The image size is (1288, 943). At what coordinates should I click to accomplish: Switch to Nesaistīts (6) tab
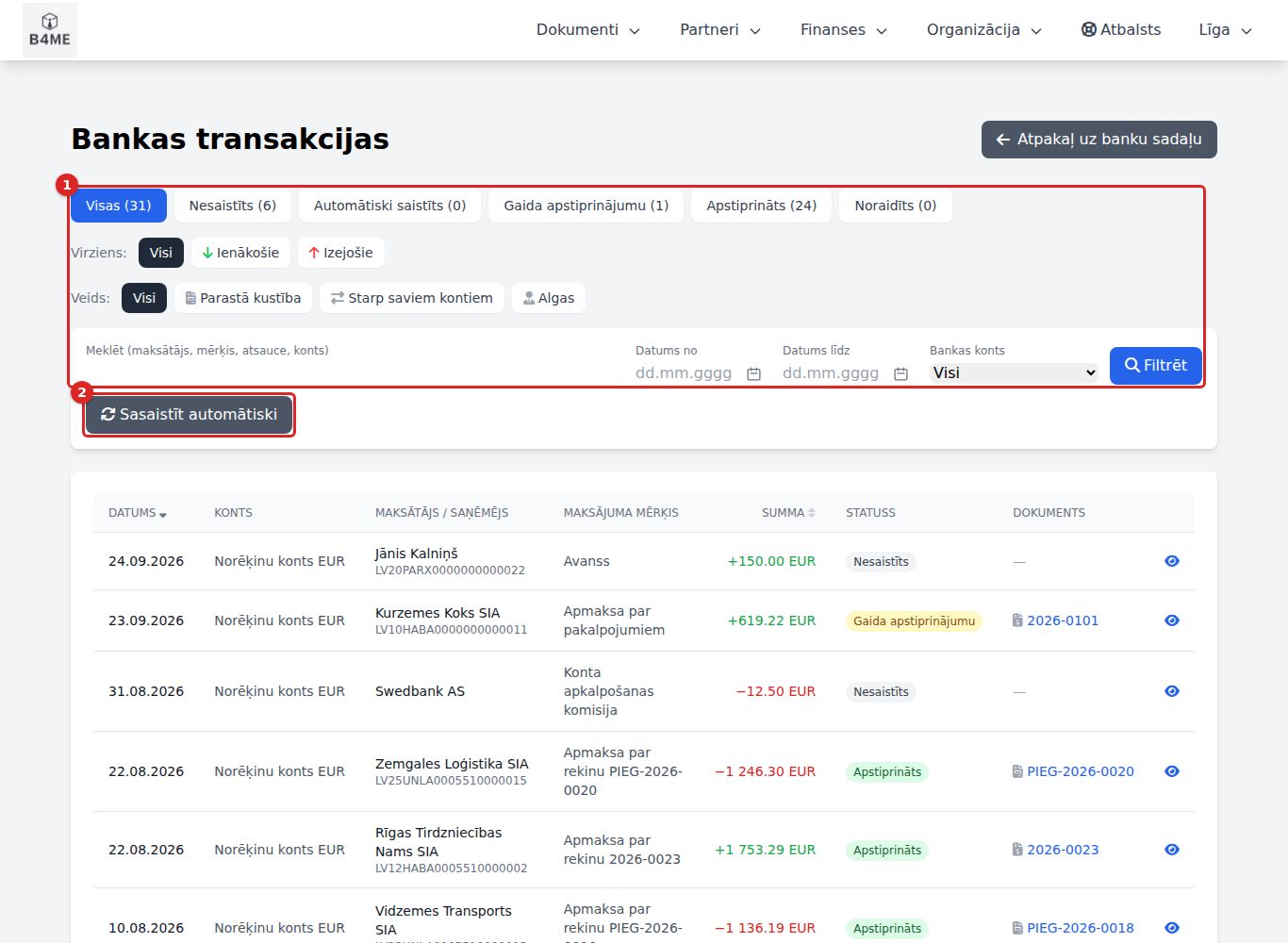point(233,206)
